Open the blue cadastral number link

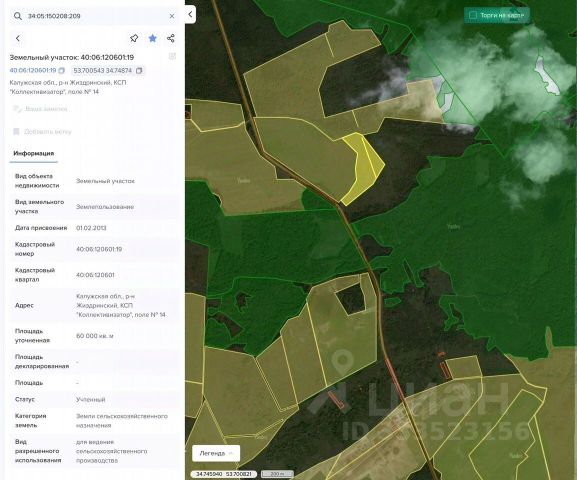click(33, 70)
